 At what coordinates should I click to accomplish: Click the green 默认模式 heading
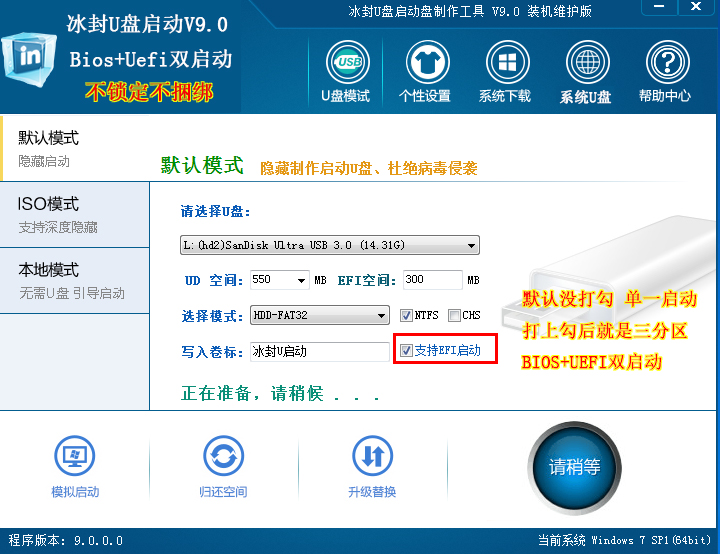tap(202, 165)
